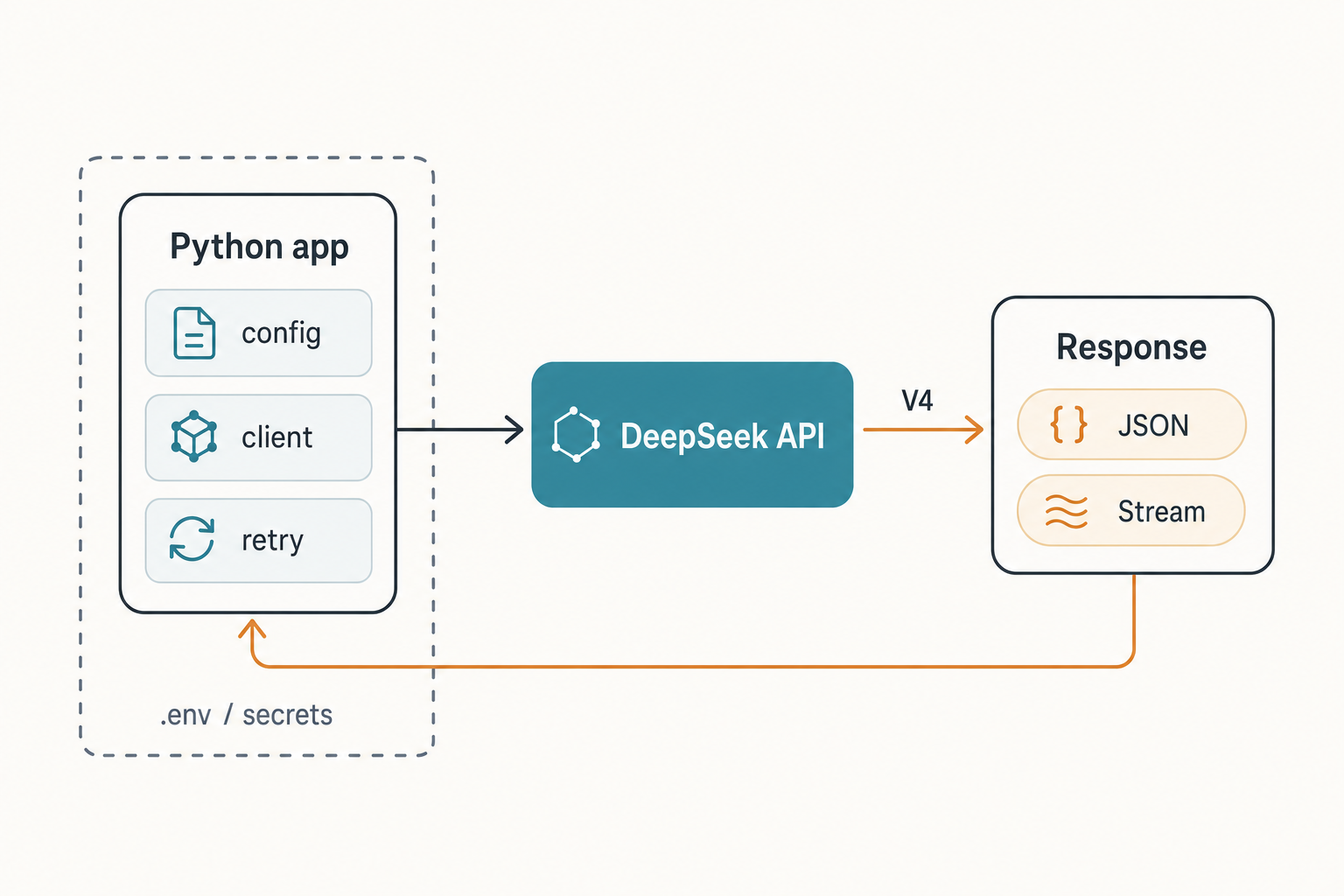This screenshot has width=1344, height=896.
Task: Click the JSON curly braces icon
Action: pyautogui.click(x=1068, y=424)
